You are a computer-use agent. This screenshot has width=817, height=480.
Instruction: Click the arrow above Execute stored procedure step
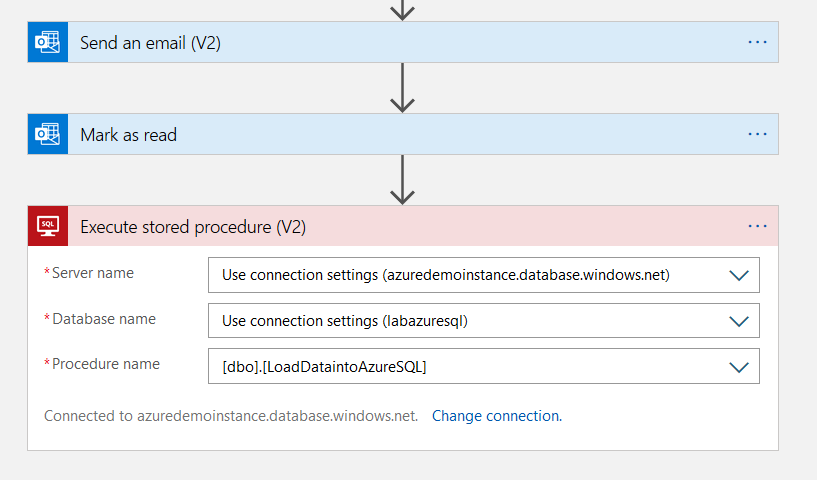(x=402, y=180)
